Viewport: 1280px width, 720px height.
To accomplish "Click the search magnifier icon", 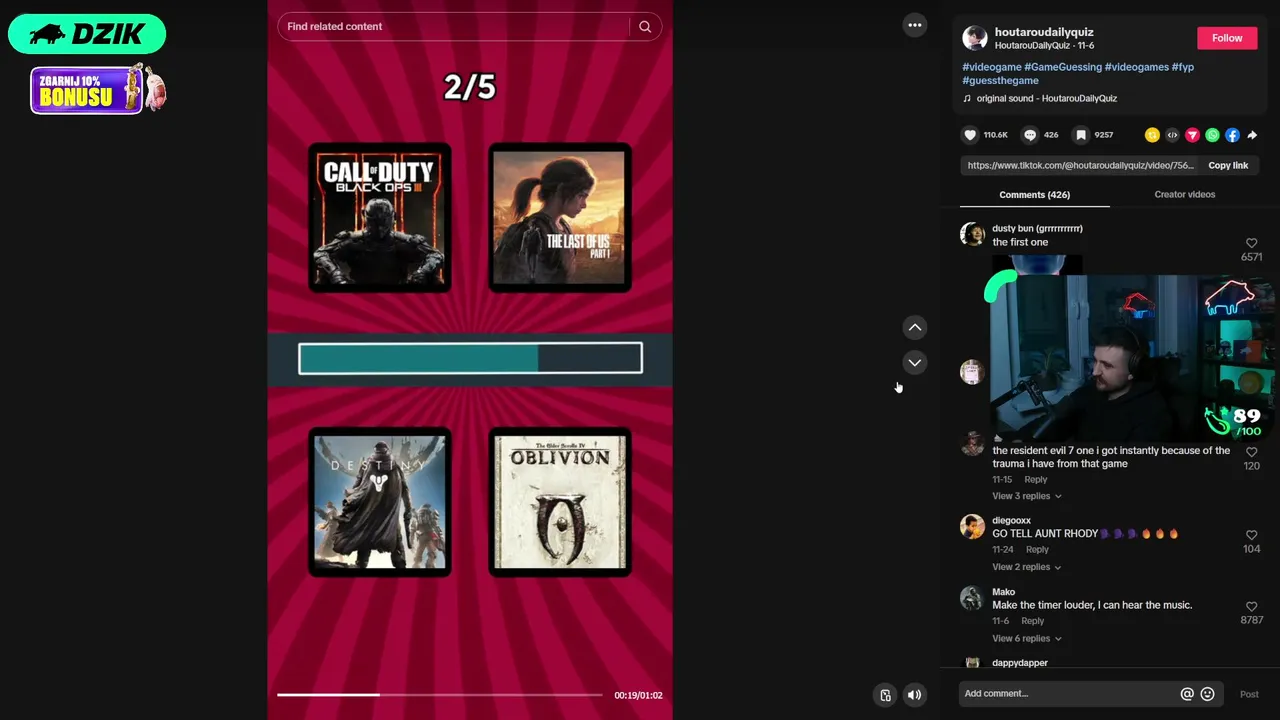I will pyautogui.click(x=645, y=27).
